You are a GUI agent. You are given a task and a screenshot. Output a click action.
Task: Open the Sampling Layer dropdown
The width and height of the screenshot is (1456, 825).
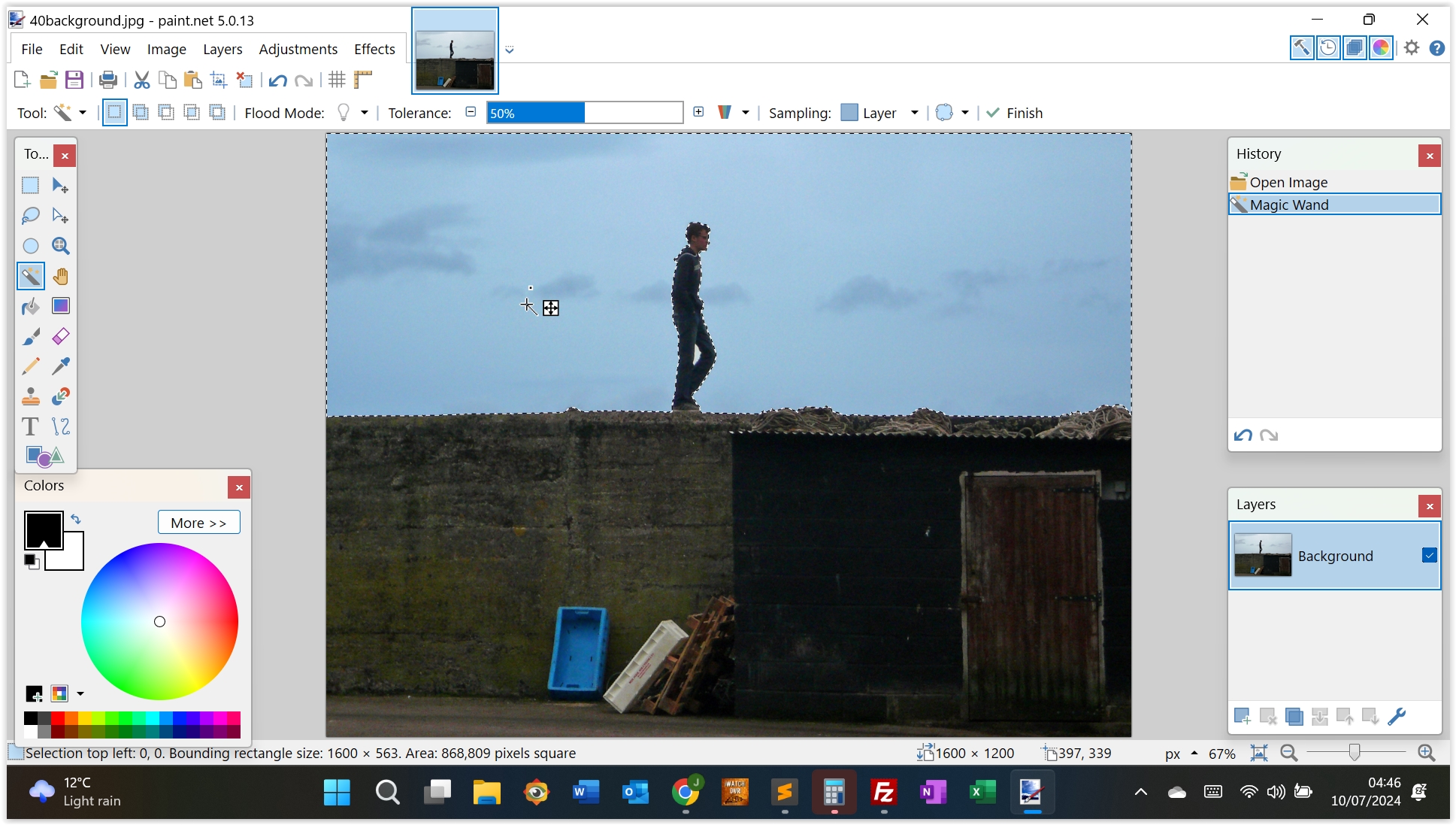pos(914,113)
